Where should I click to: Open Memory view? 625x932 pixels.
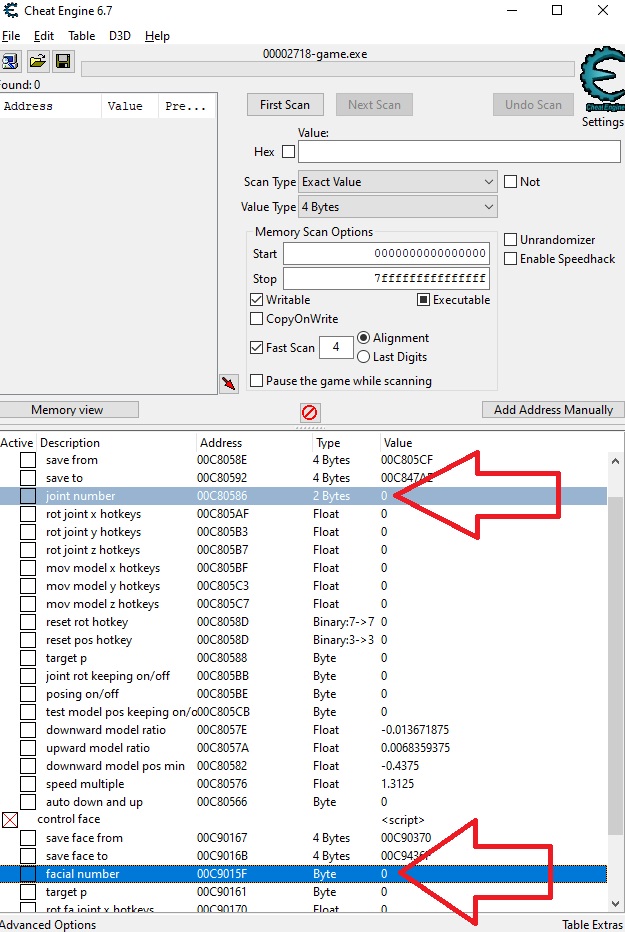pyautogui.click(x=67, y=410)
